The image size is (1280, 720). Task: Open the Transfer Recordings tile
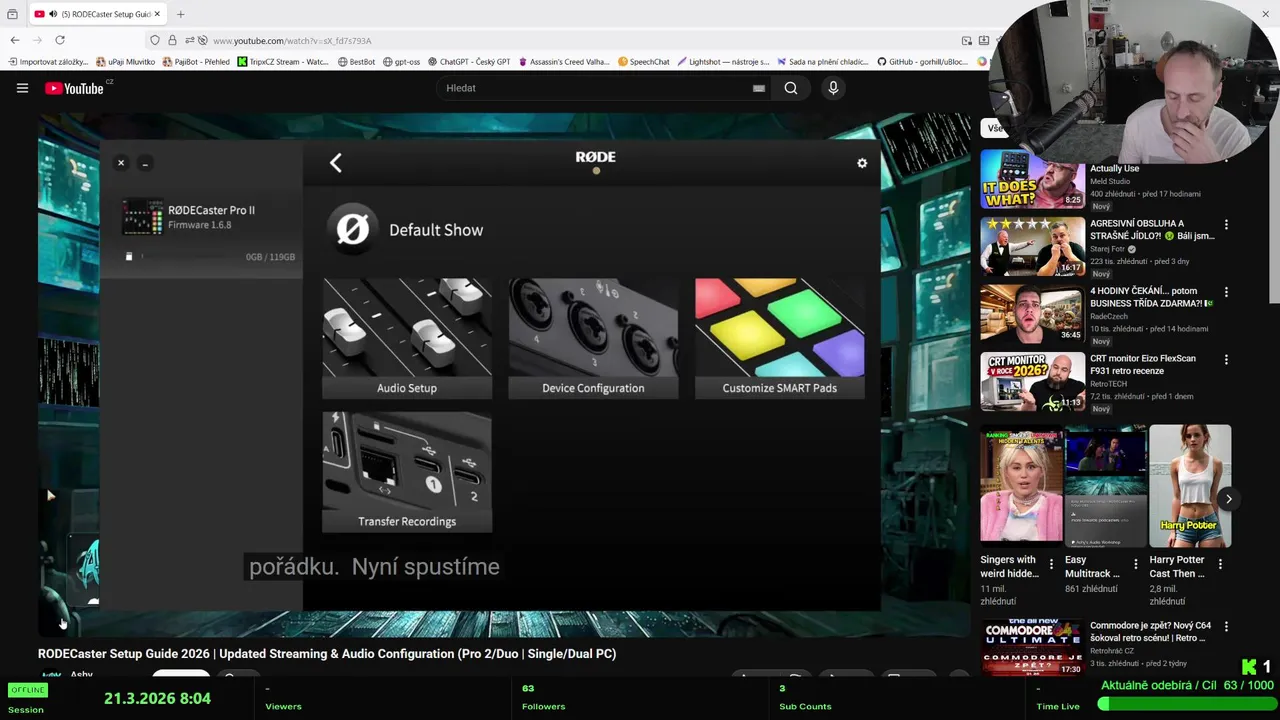point(407,472)
